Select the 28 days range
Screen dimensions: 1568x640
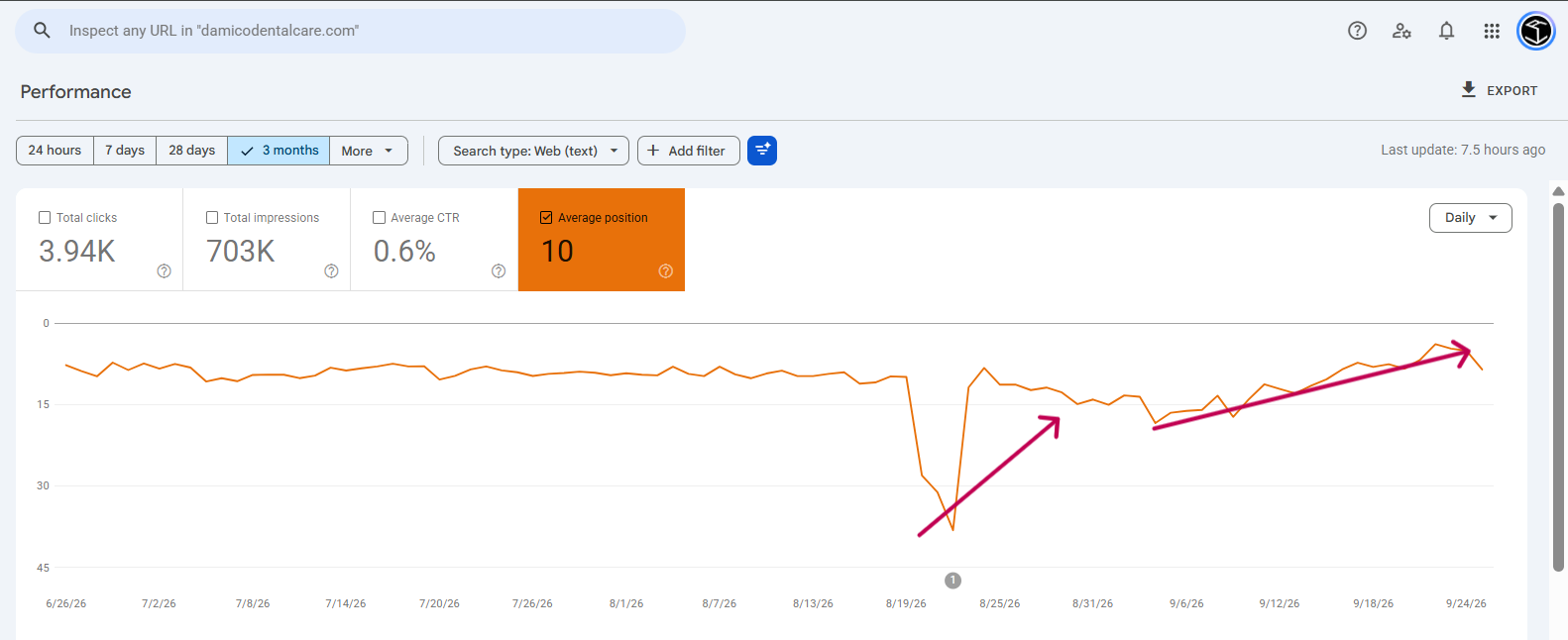(x=191, y=151)
